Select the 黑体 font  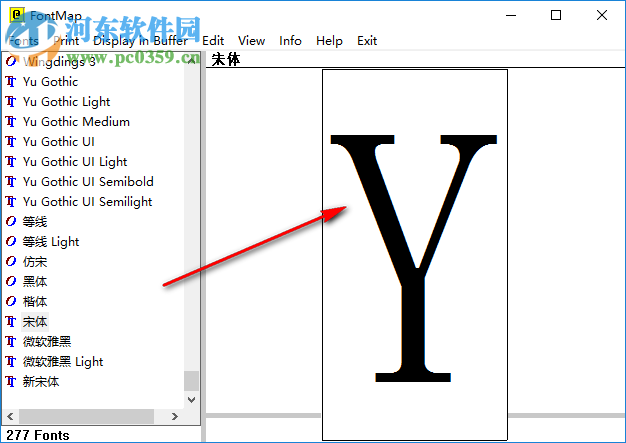pyautogui.click(x=35, y=281)
